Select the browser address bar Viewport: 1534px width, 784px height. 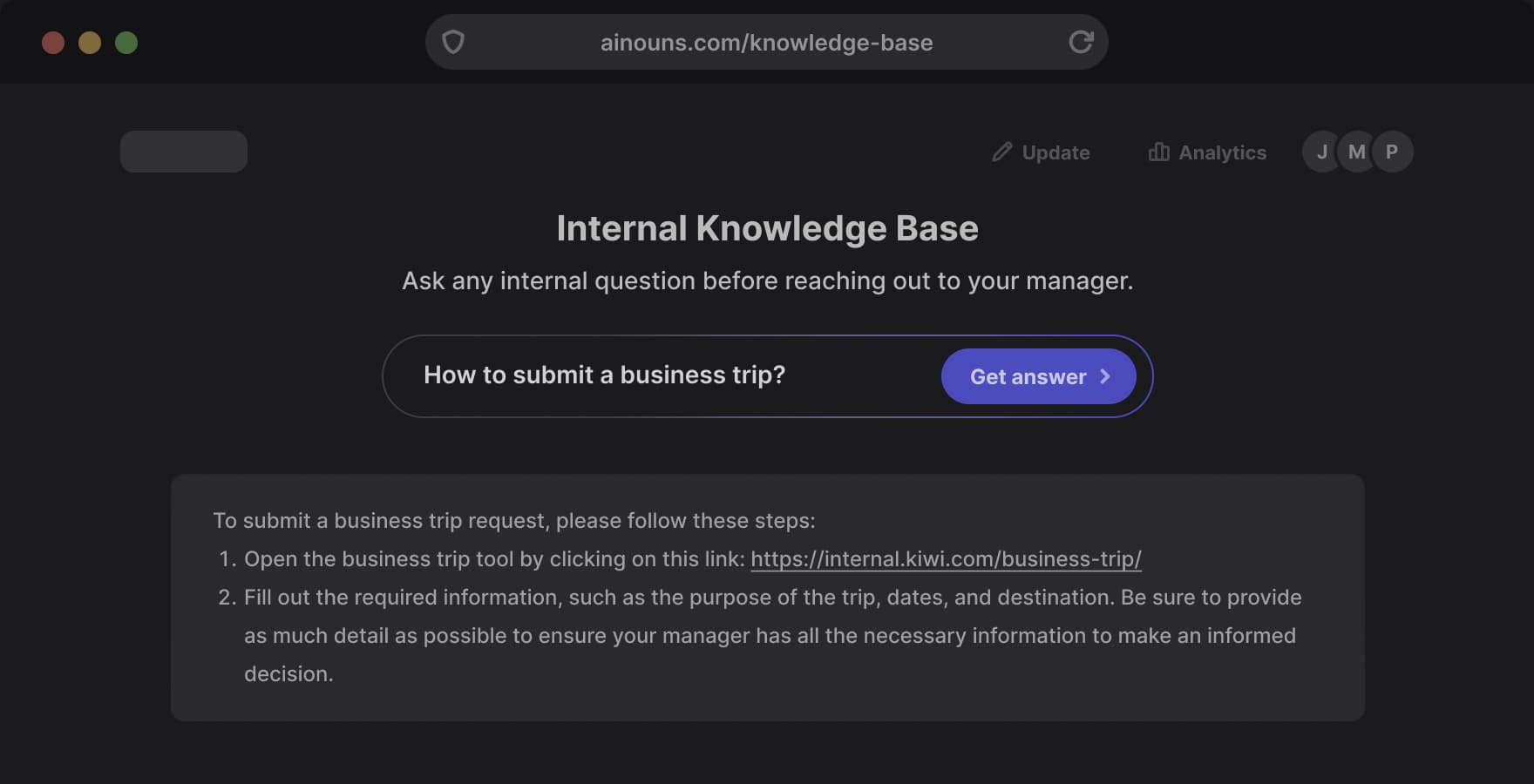pos(765,42)
